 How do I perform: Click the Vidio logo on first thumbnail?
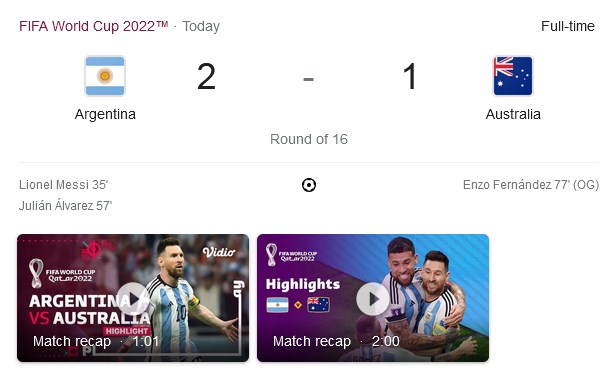pos(219,253)
